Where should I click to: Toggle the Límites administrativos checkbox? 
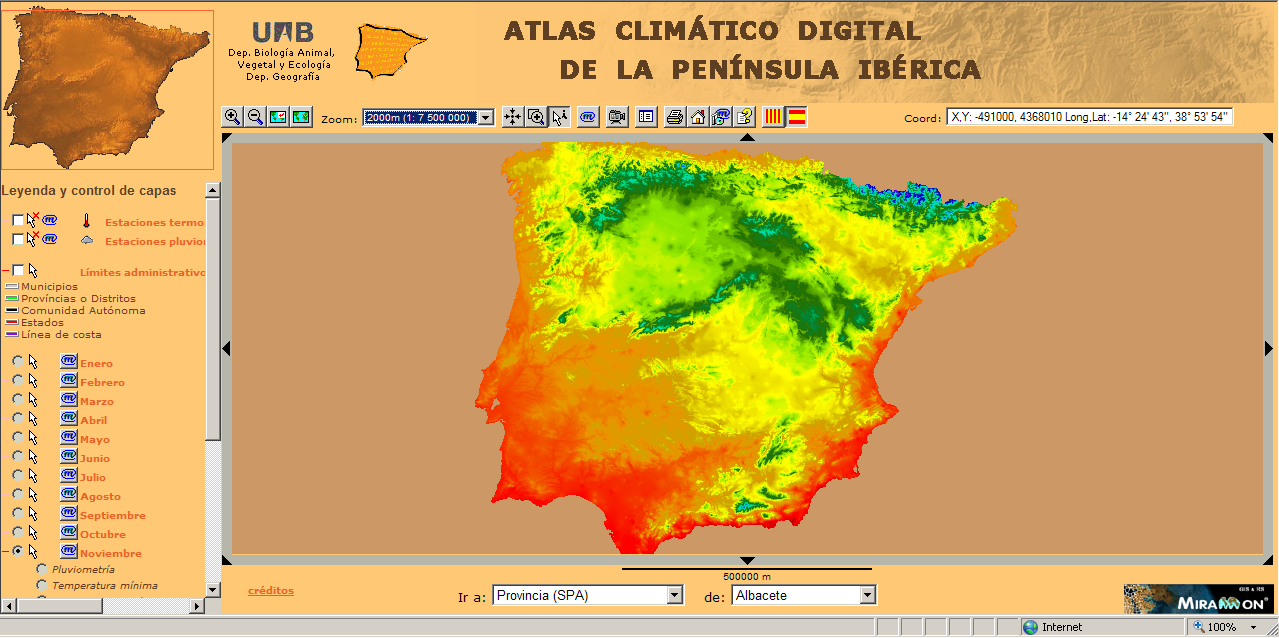[x=18, y=271]
